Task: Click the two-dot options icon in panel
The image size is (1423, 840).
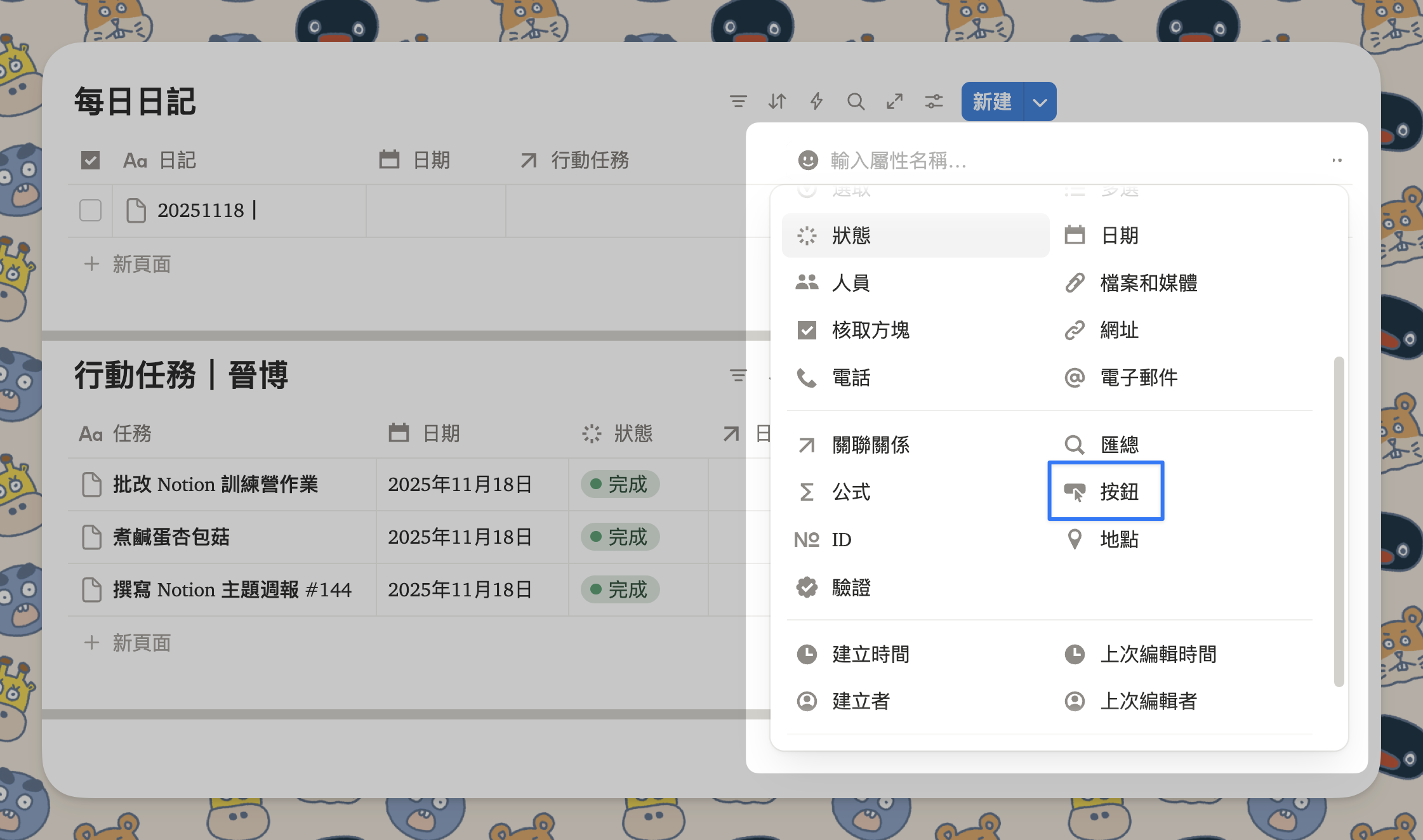Action: tap(1337, 161)
